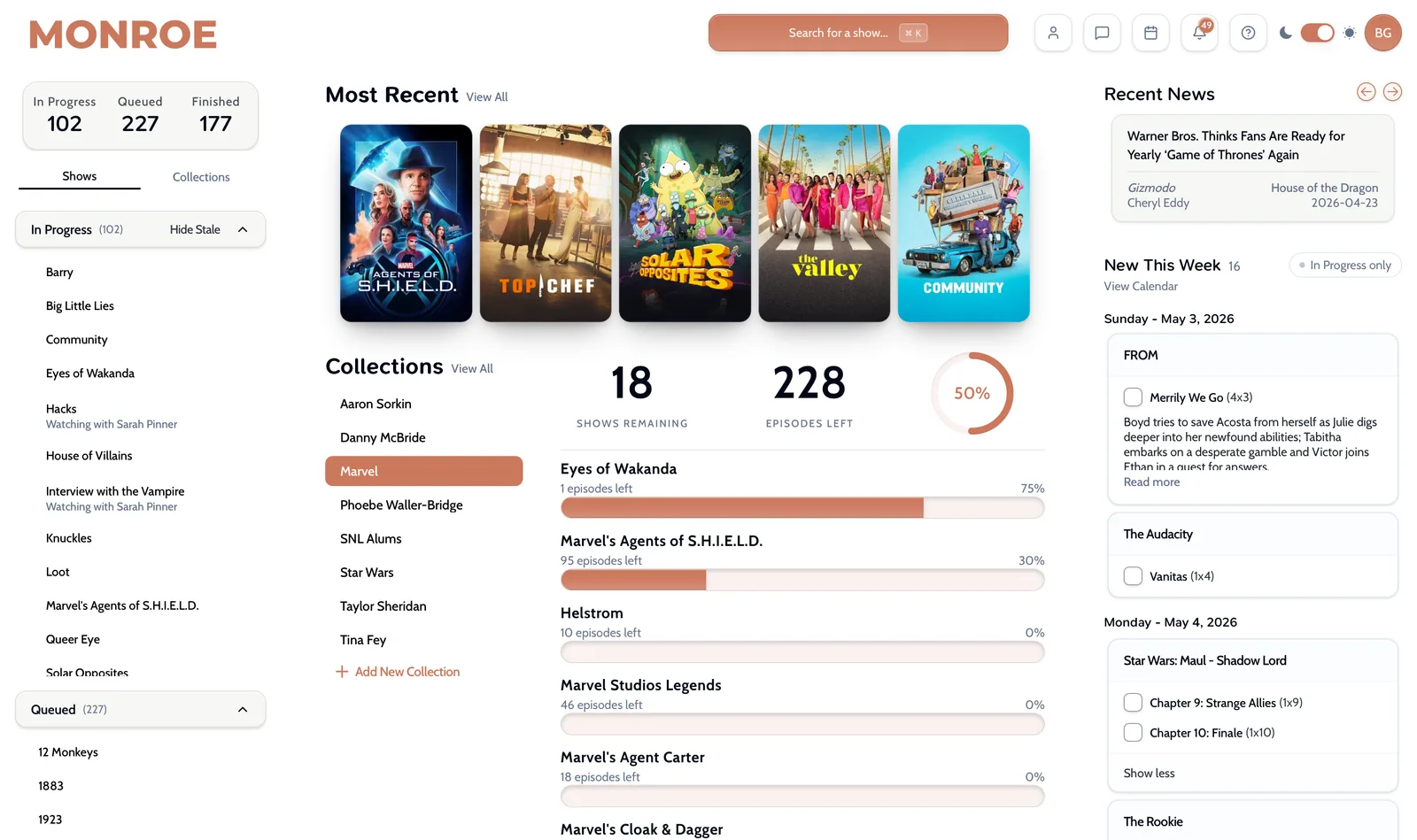Check Vanitas (1x4) episode
Screen dimensions: 1417x840
click(x=1133, y=576)
